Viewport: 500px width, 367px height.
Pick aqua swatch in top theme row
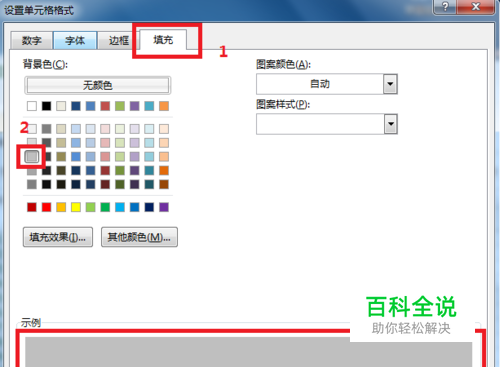149,106
